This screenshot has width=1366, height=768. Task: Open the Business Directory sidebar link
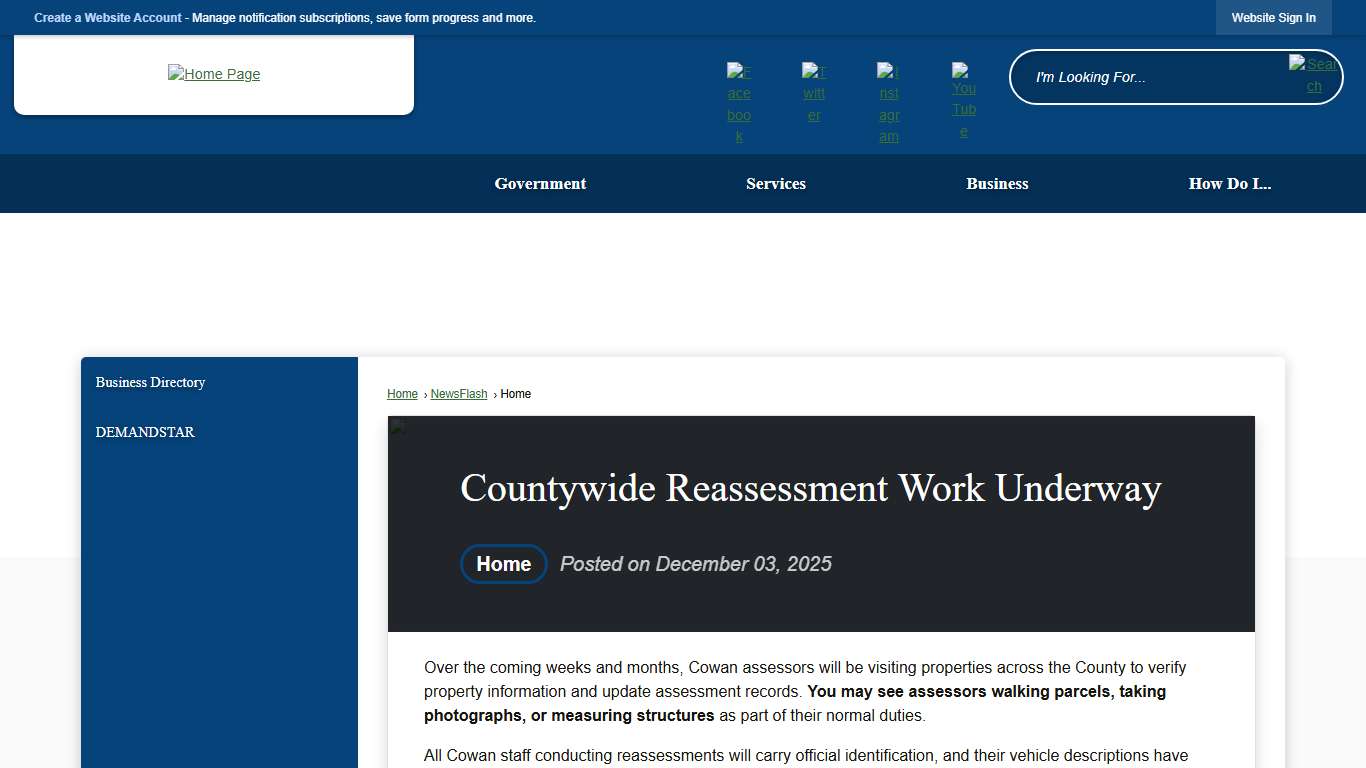[150, 382]
